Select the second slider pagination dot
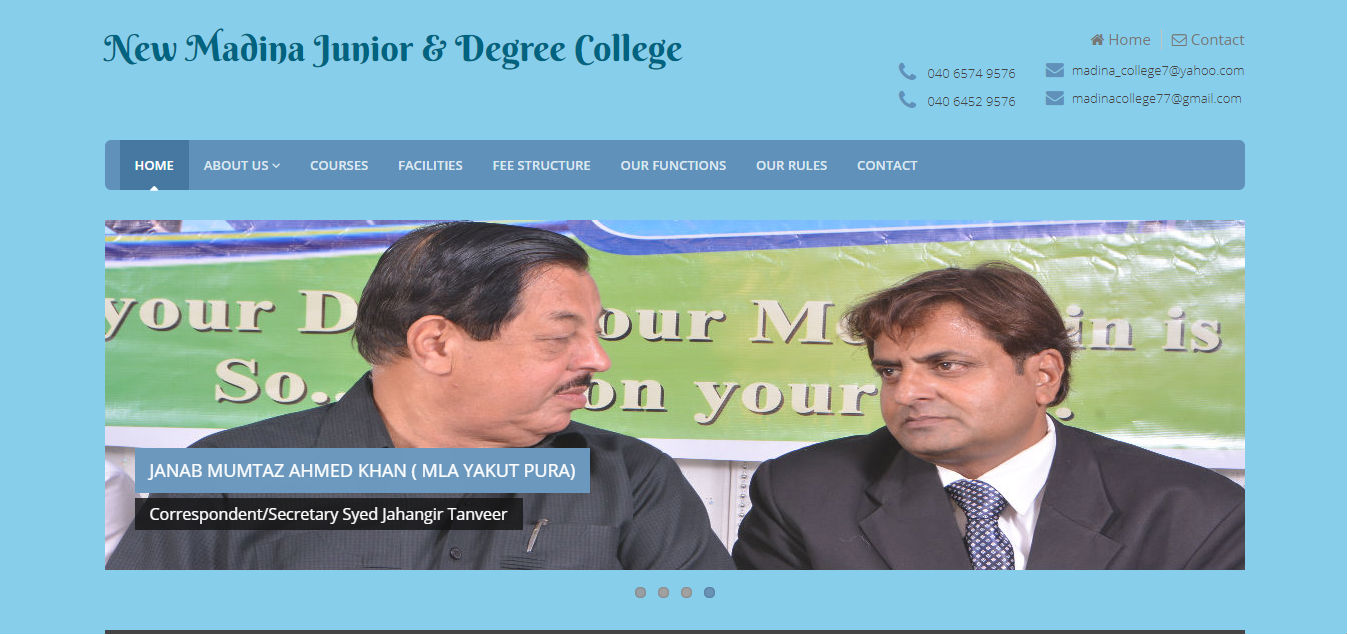Image resolution: width=1347 pixels, height=634 pixels. [663, 592]
